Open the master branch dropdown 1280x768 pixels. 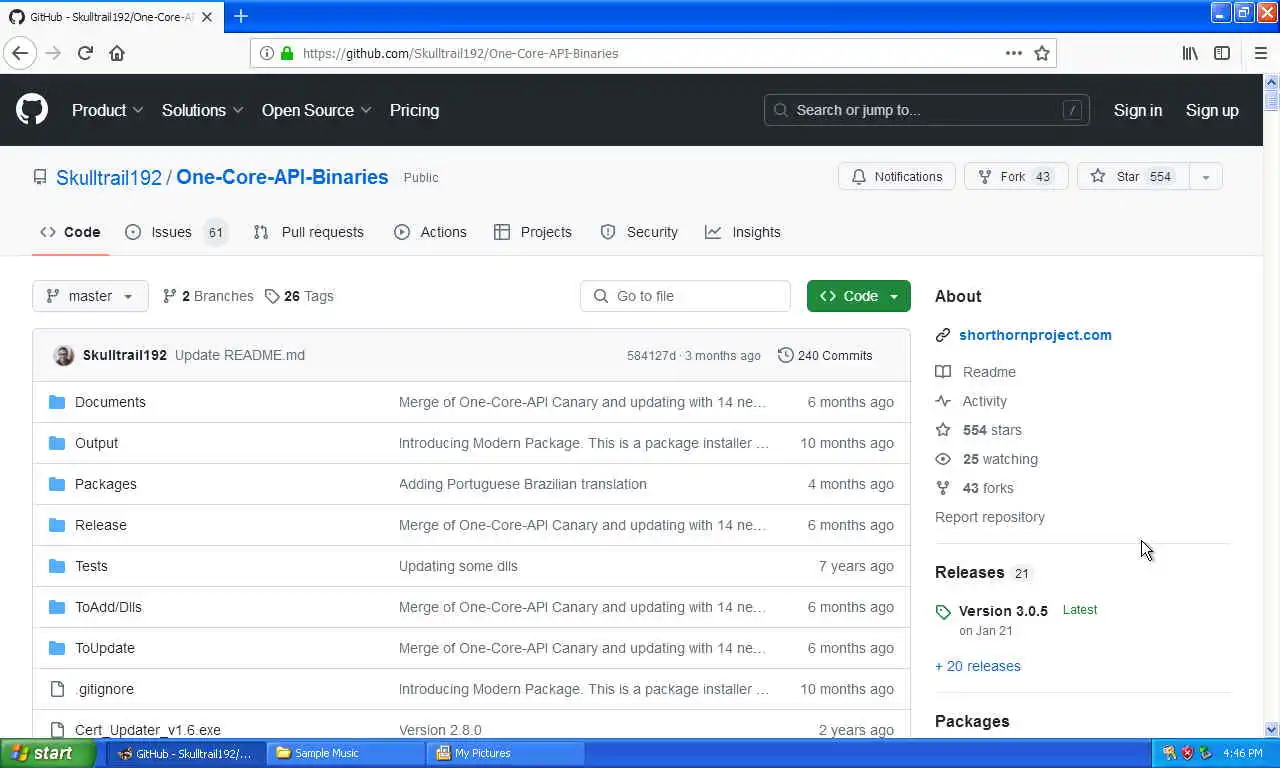click(x=90, y=296)
